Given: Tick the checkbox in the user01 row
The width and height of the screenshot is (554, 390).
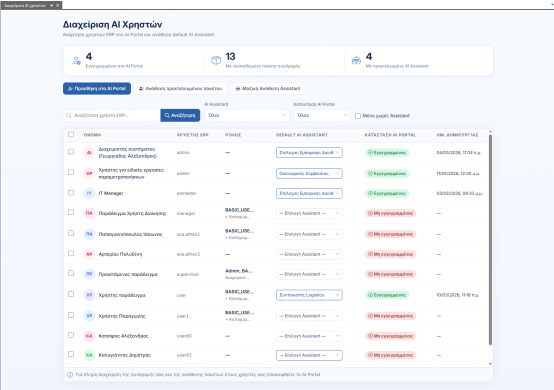Looking at the screenshot, I should click(71, 354).
